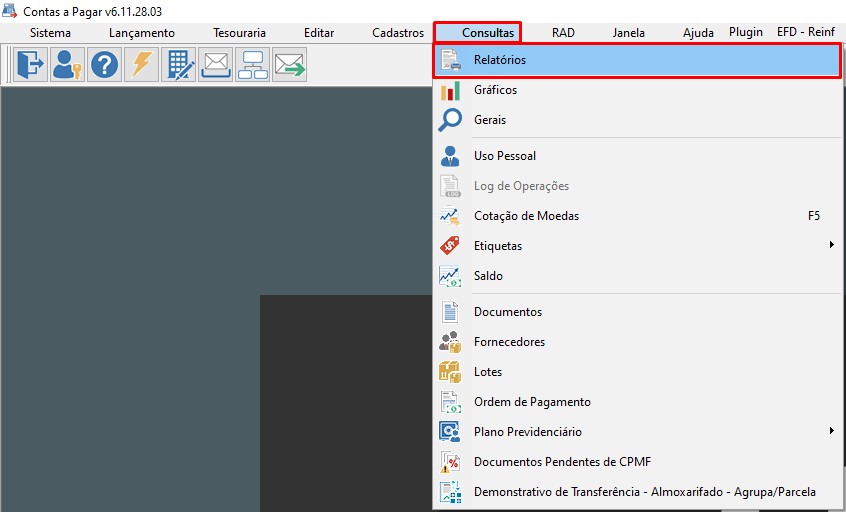846x512 pixels.
Task: Open the Editar menu
Action: 319,33
